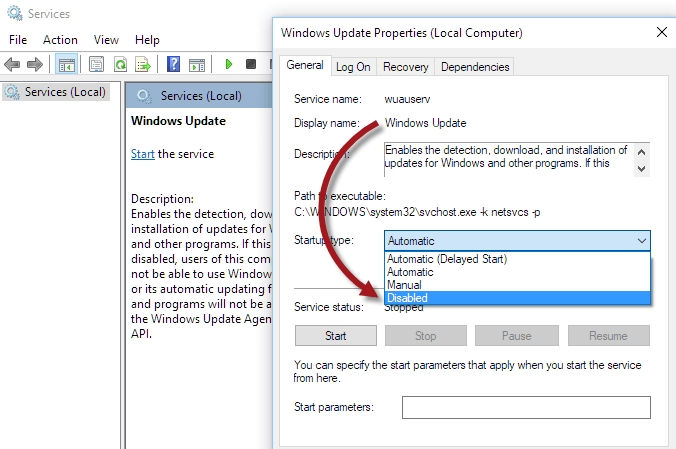Viewport: 676px width, 449px height.
Task: Click the greyed Stop button
Action: point(426,336)
